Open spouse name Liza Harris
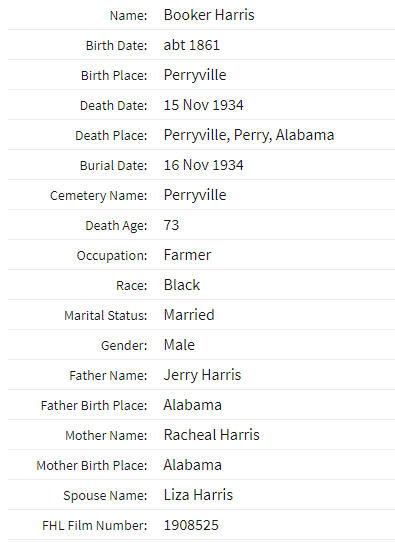The image size is (395, 542). [x=198, y=495]
